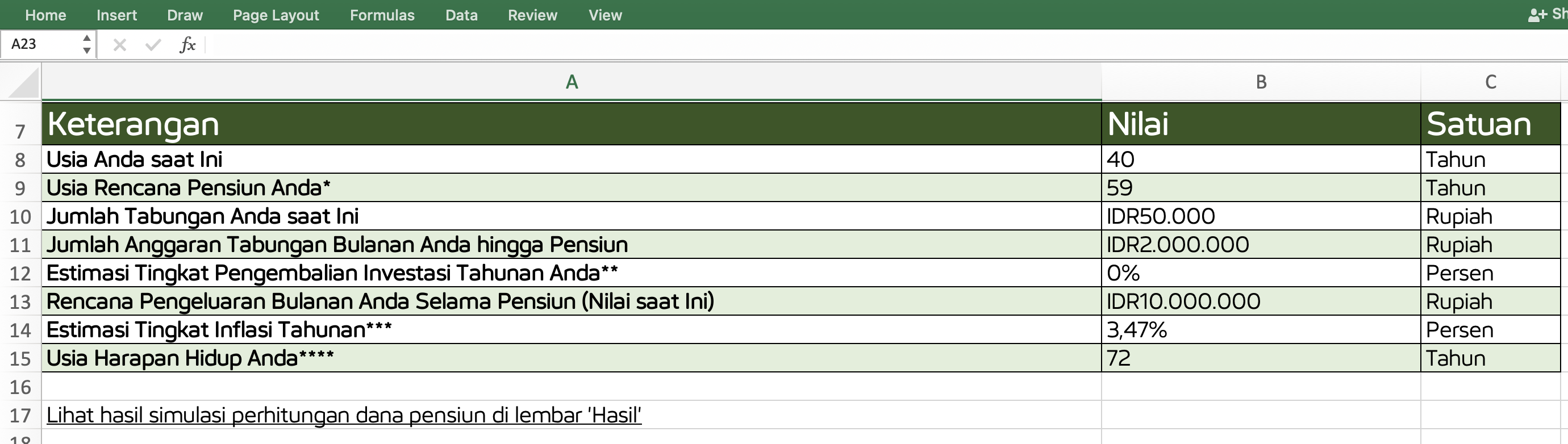This screenshot has width=1568, height=444.
Task: Open the Formulas ribbon tab
Action: (382, 15)
